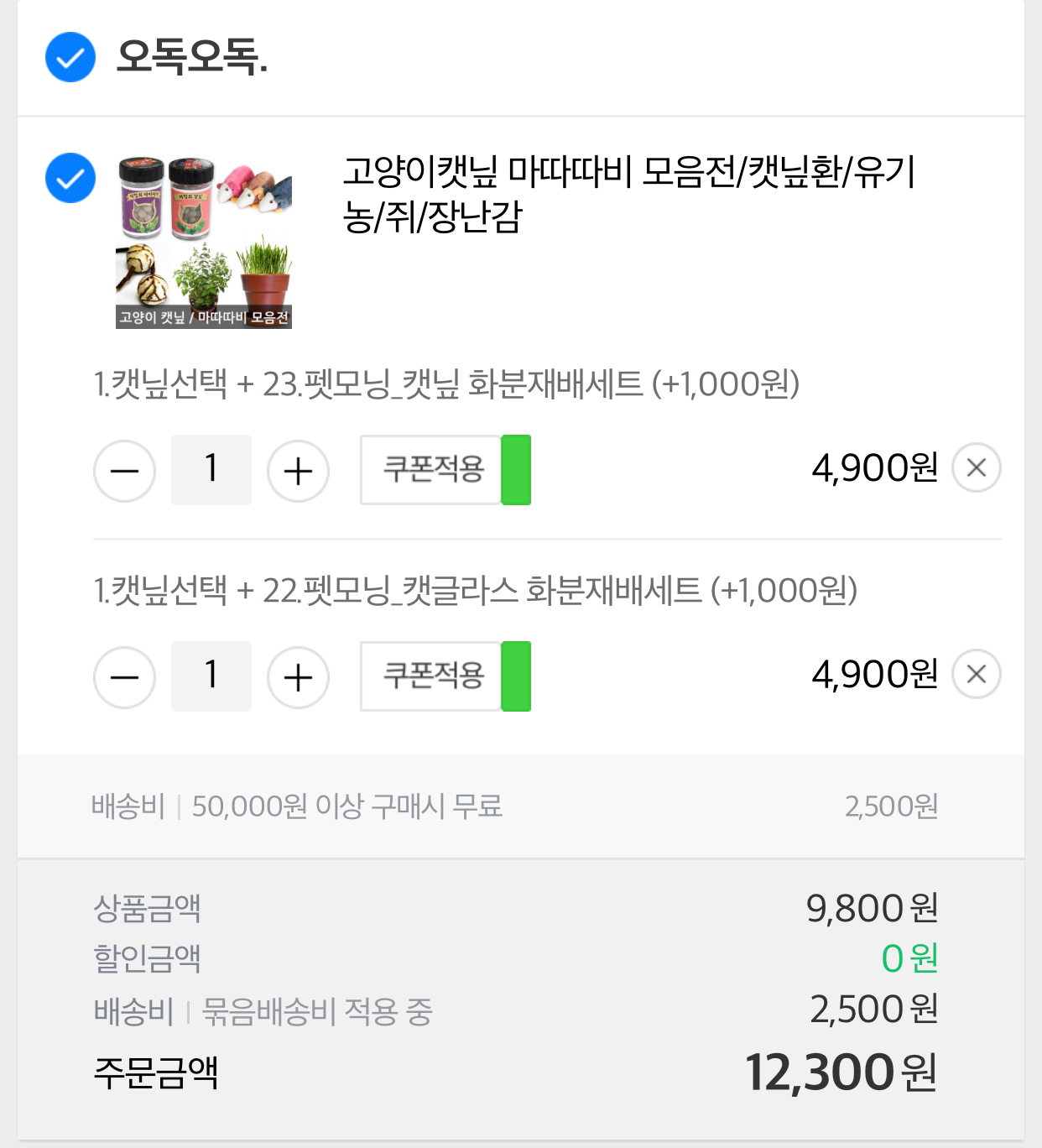Screen dimensions: 1042x1148
Task: Click the 50,000원 이상 구매시 무료 shipping notice
Action: pos(346,806)
